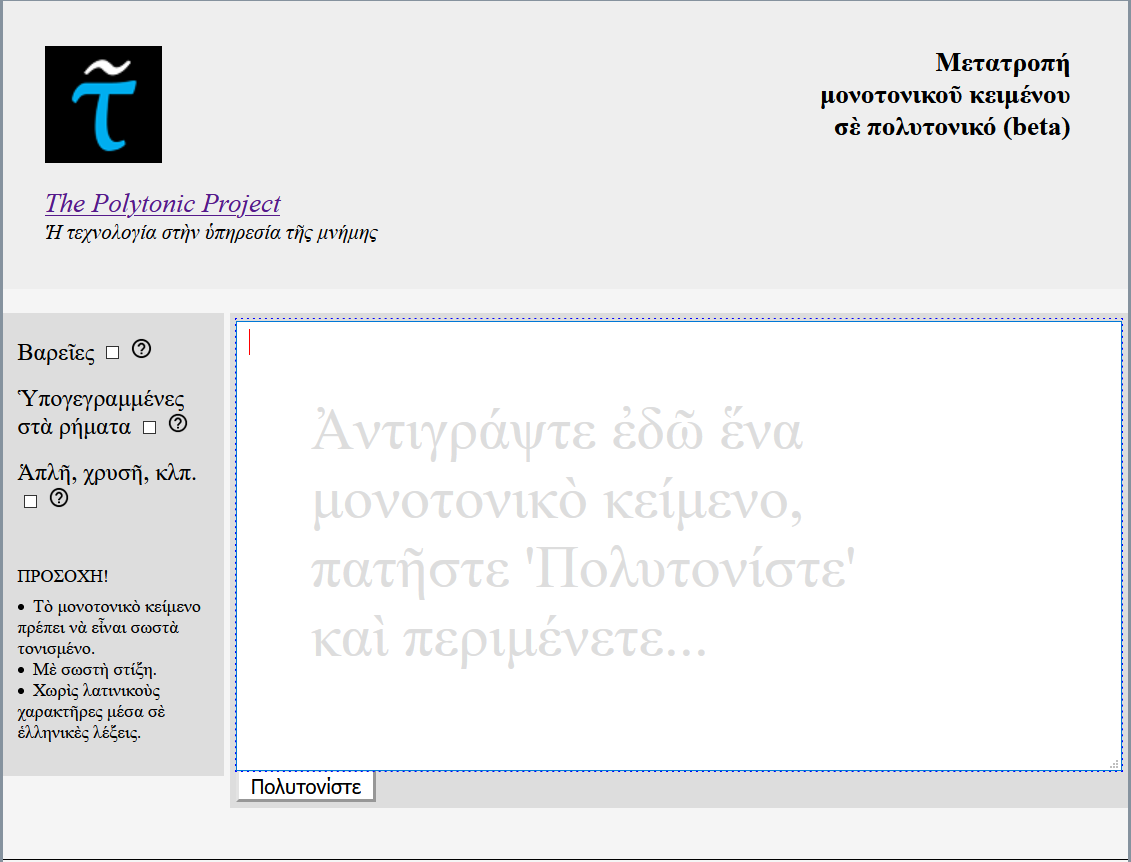
Task: Focus the monotonic text input area
Action: (x=678, y=545)
